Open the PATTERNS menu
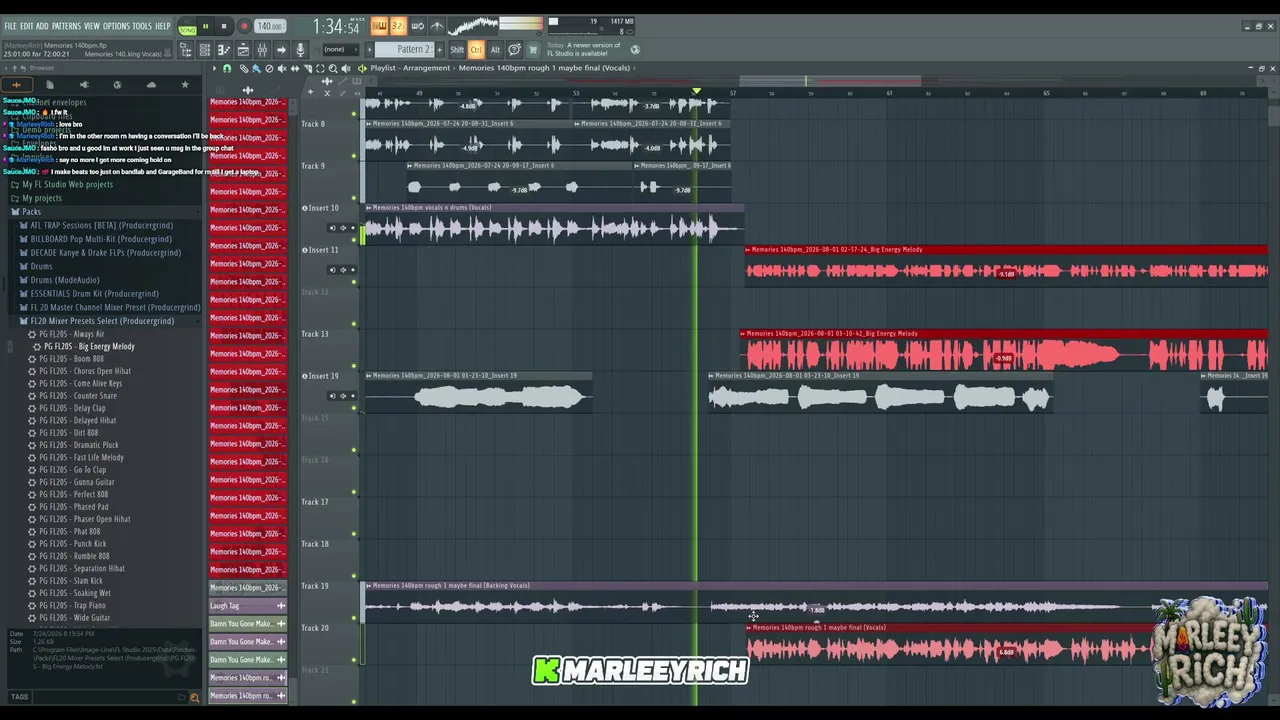This screenshot has width=1280, height=720. pos(66,26)
